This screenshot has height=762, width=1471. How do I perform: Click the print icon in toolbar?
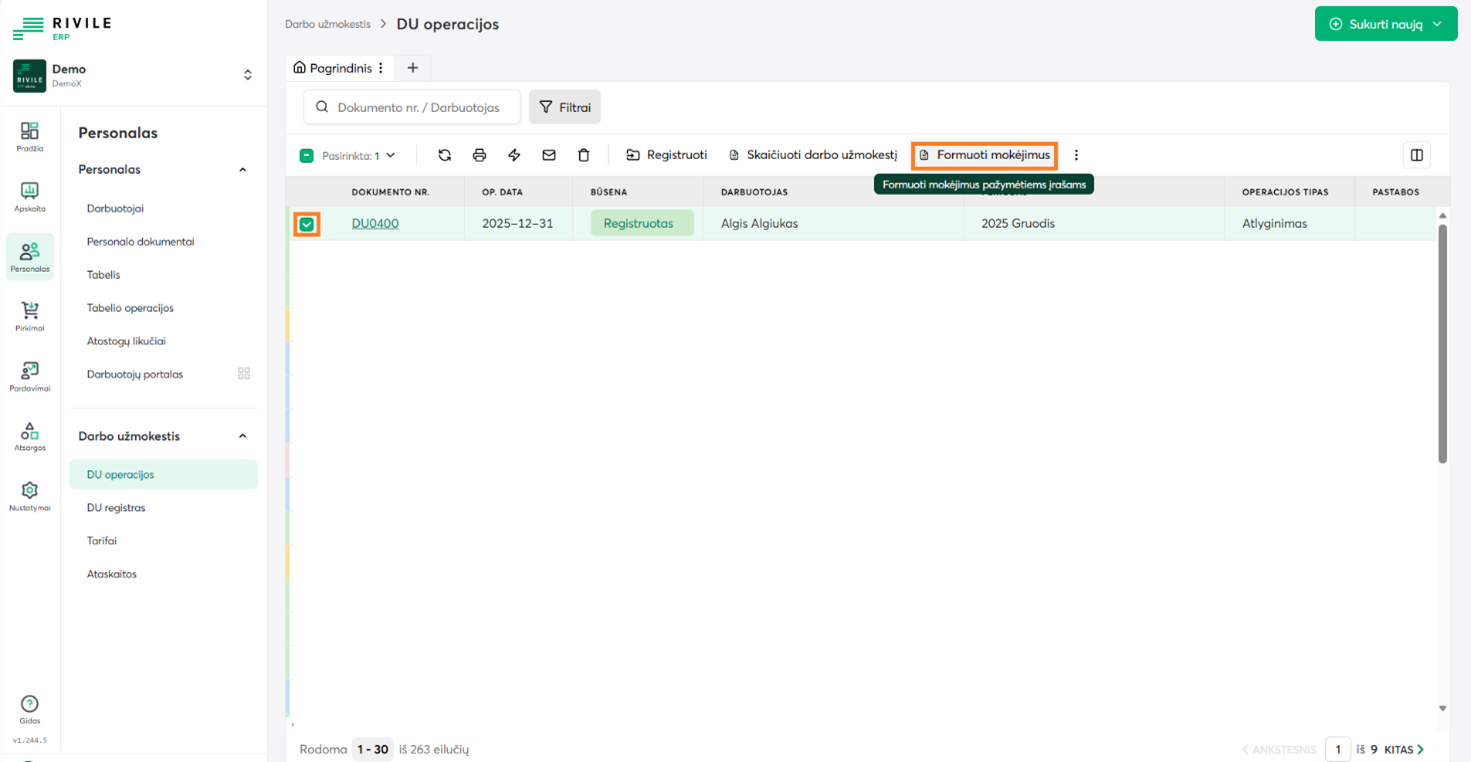click(x=479, y=155)
